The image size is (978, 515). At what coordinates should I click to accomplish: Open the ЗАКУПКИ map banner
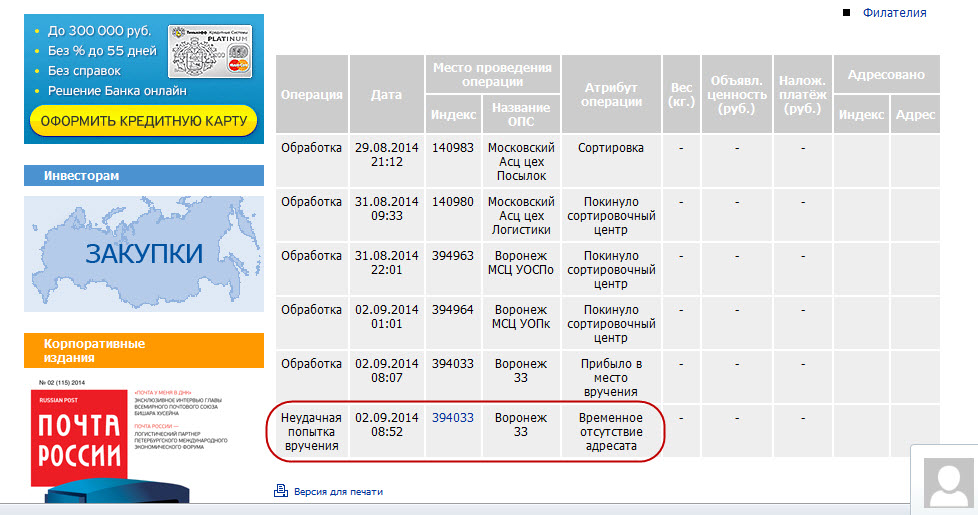click(x=144, y=253)
